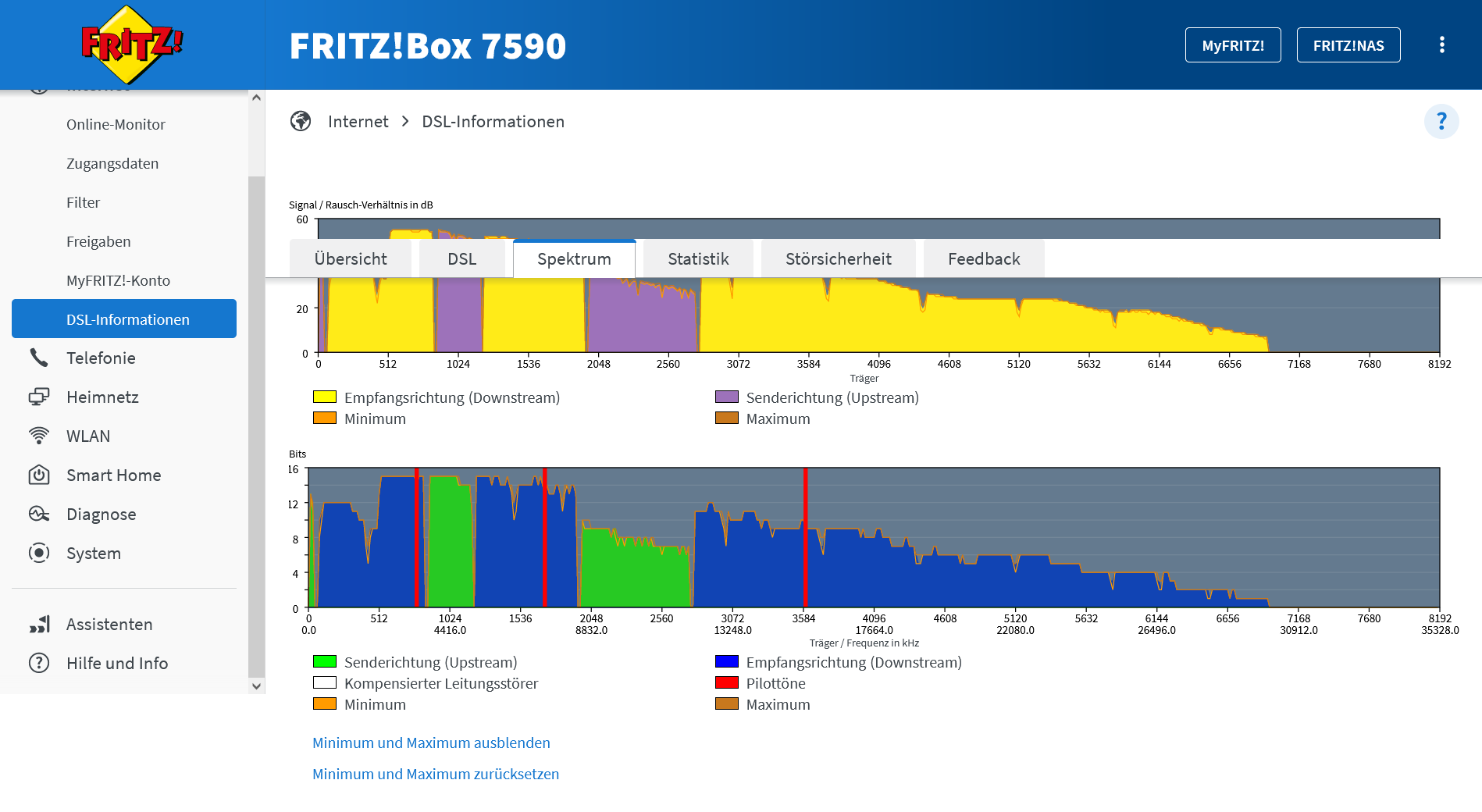Switch to the Übersicht tab
The width and height of the screenshot is (1482, 812).
tap(351, 258)
